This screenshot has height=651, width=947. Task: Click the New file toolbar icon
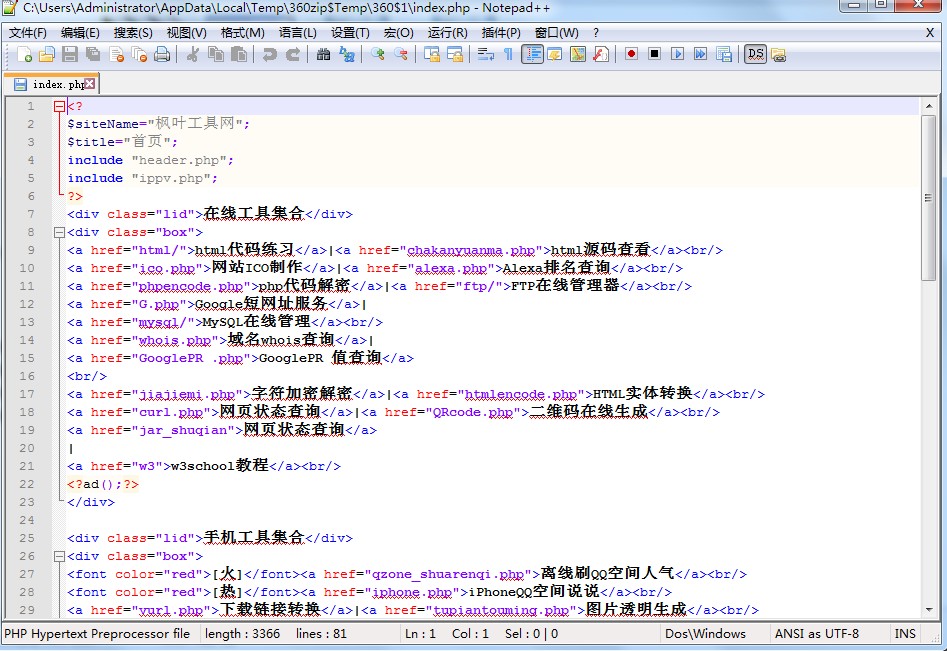[x=24, y=54]
